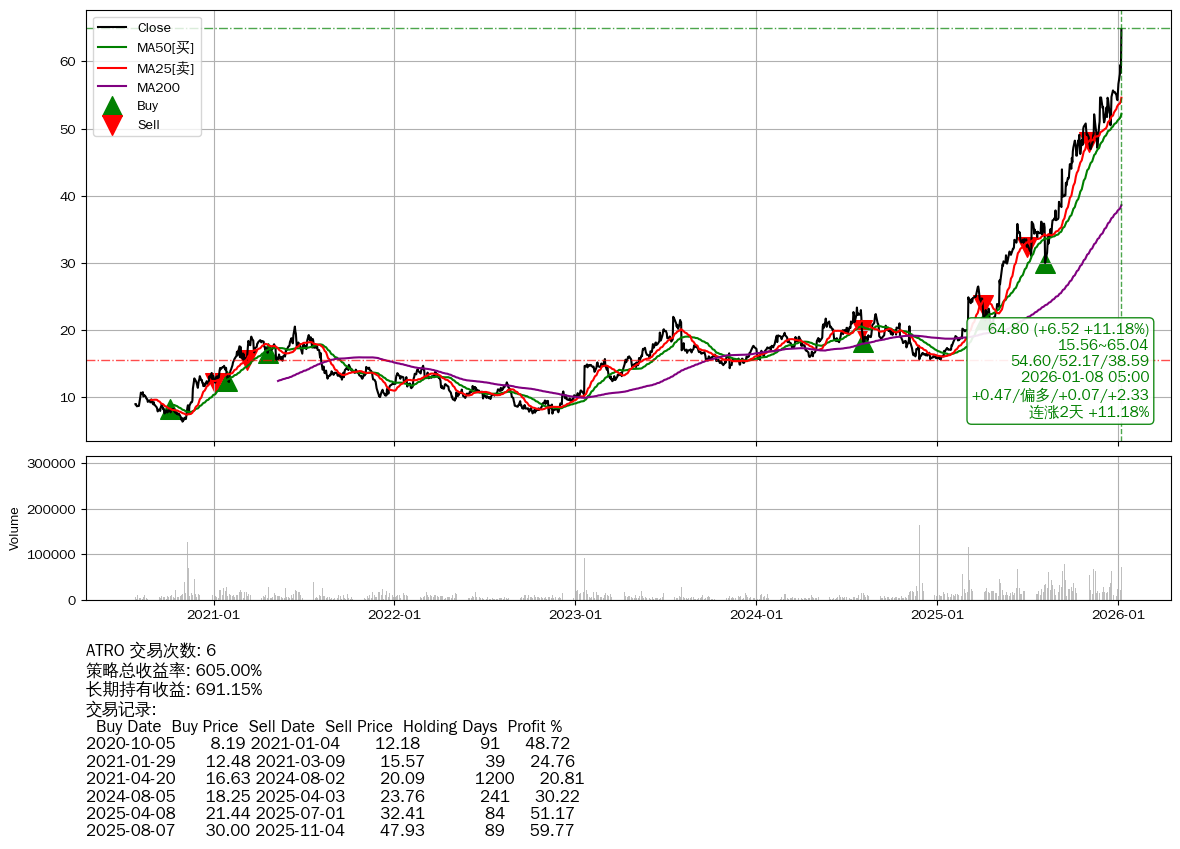The height and width of the screenshot is (849, 1180).
Task: Click the 策略总收益率 605.00% text
Action: pyautogui.click(x=174, y=670)
